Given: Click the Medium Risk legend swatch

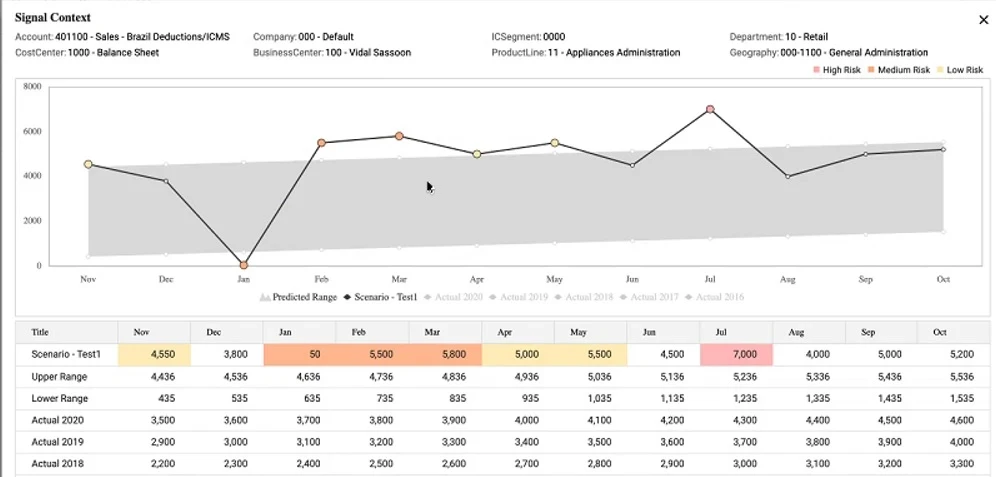Looking at the screenshot, I should coord(871,70).
